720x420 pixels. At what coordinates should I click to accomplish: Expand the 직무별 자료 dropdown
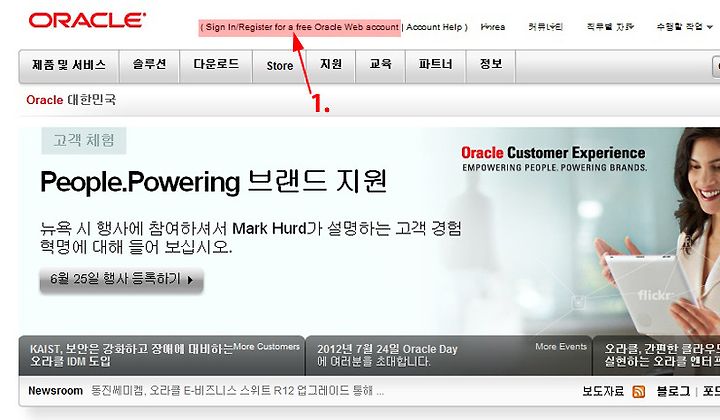610,27
